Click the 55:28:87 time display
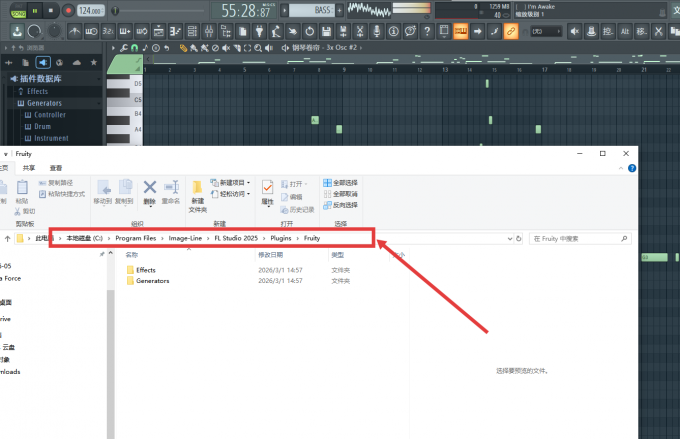 pos(245,10)
